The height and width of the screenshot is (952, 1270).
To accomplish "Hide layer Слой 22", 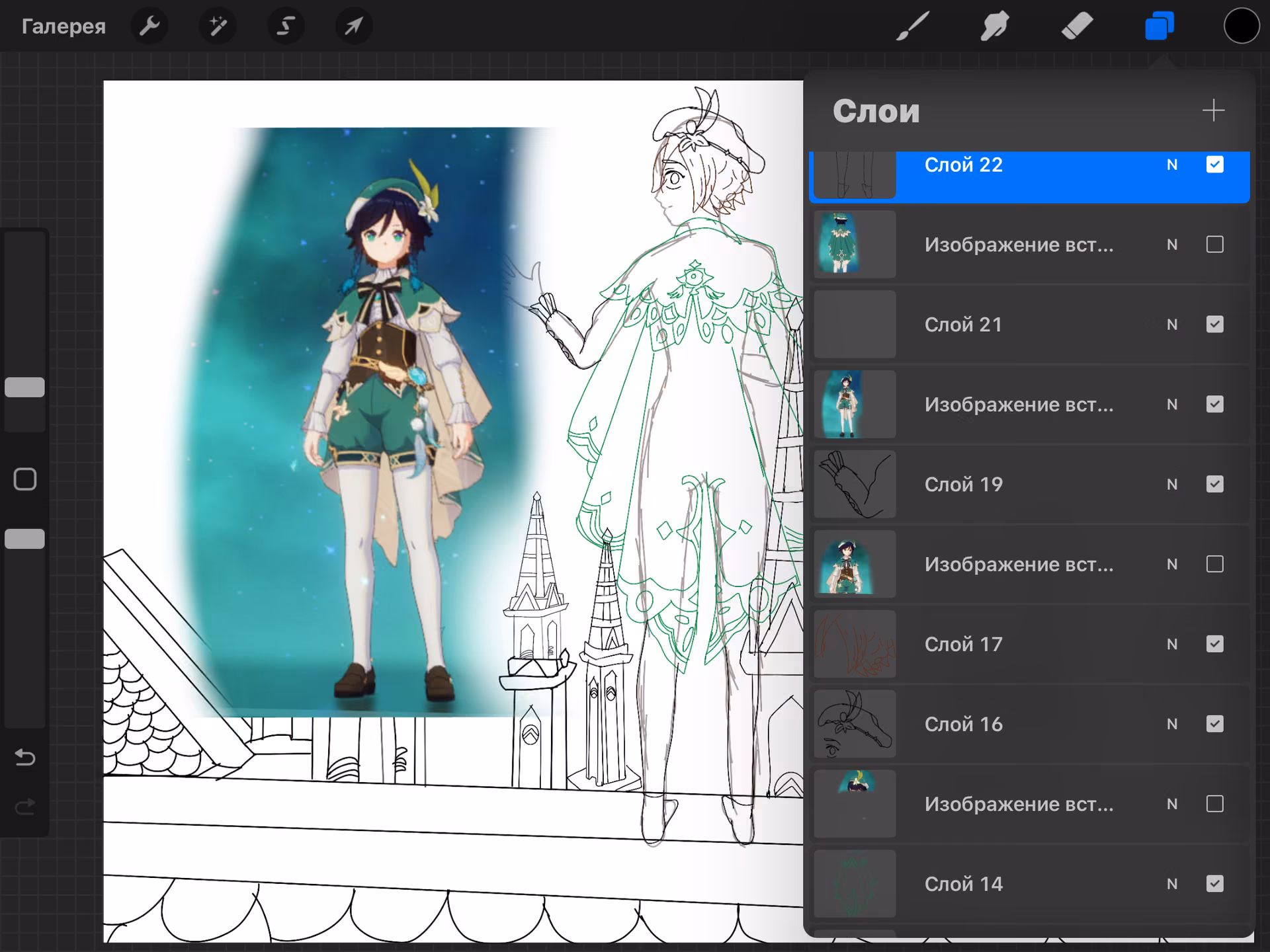I will (1215, 165).
